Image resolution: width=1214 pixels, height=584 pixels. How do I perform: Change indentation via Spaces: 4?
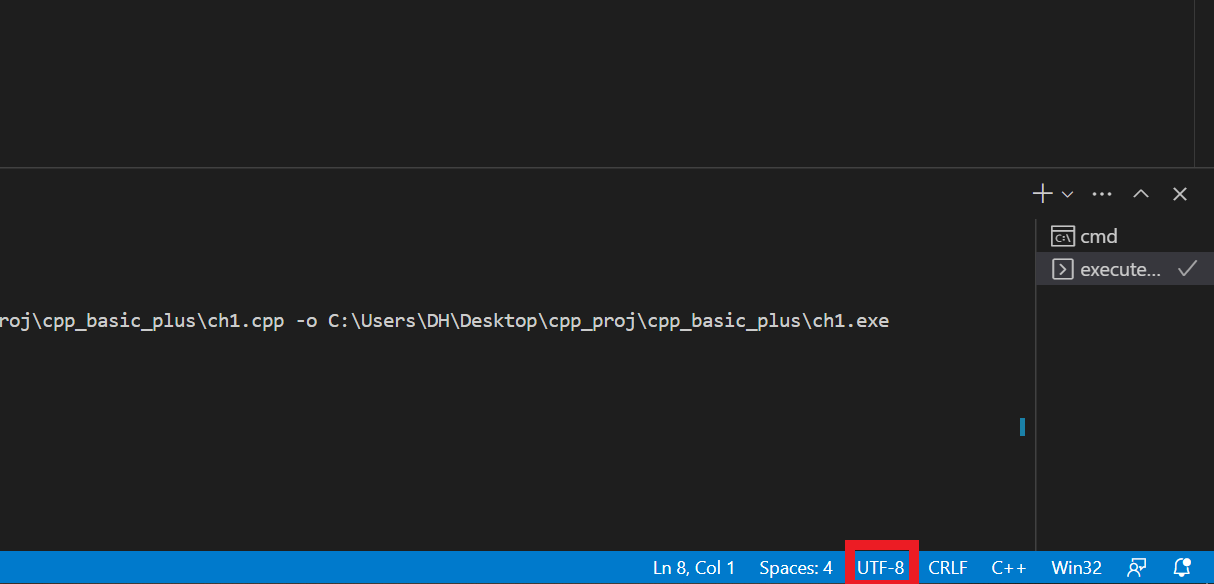[x=796, y=568]
